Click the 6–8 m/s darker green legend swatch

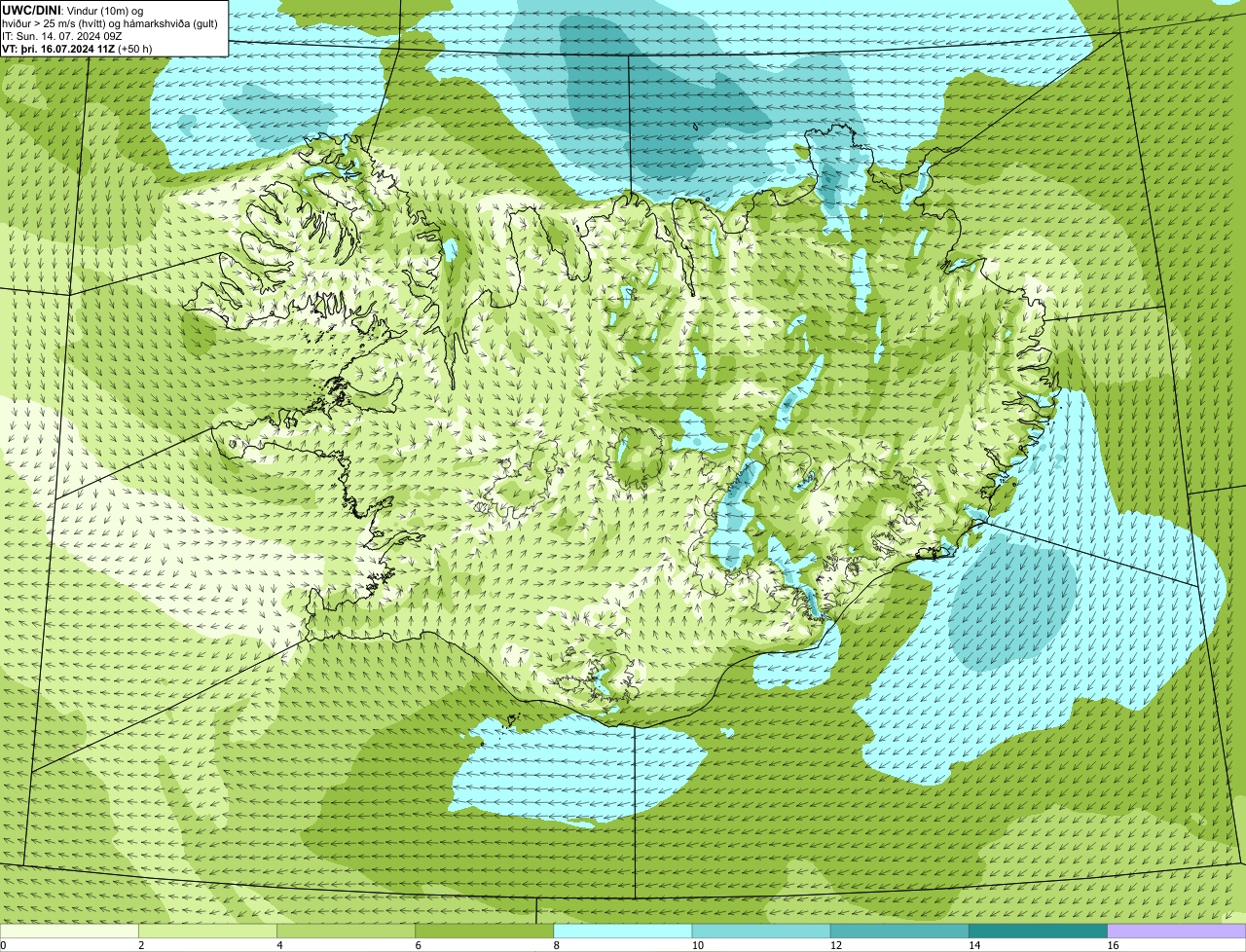pos(484,932)
